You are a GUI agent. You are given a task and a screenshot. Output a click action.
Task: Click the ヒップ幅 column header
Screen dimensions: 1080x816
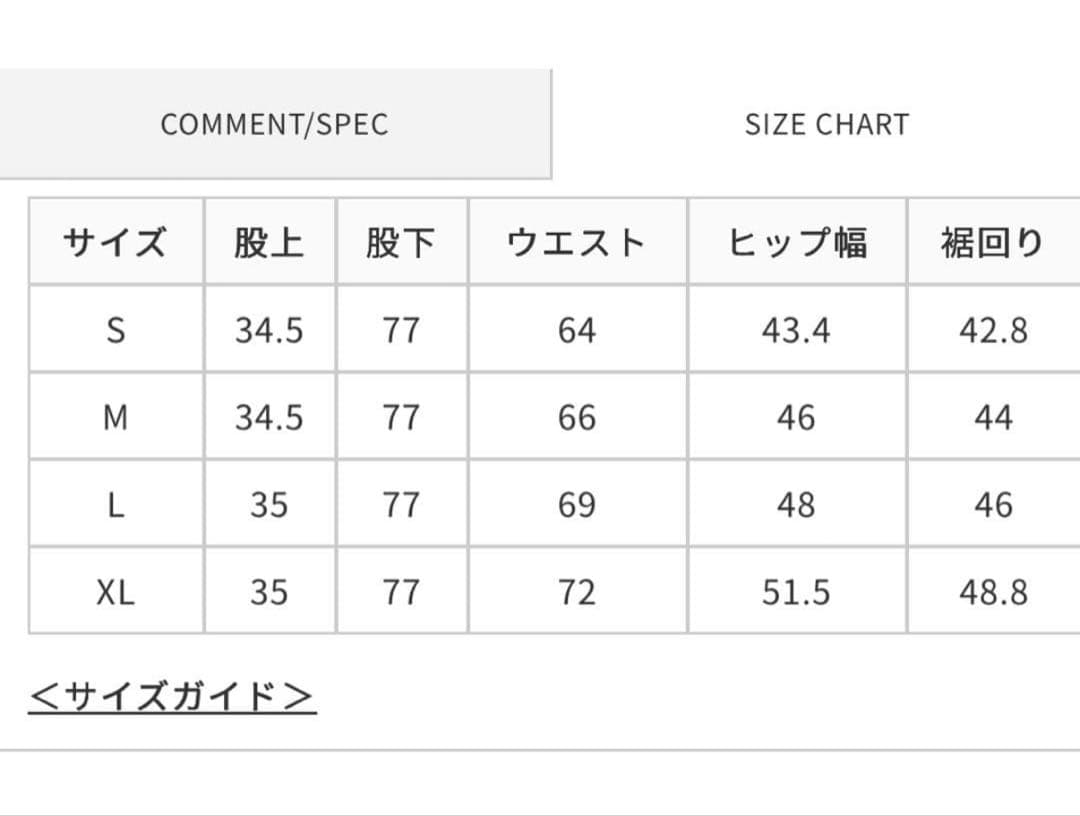tap(795, 240)
